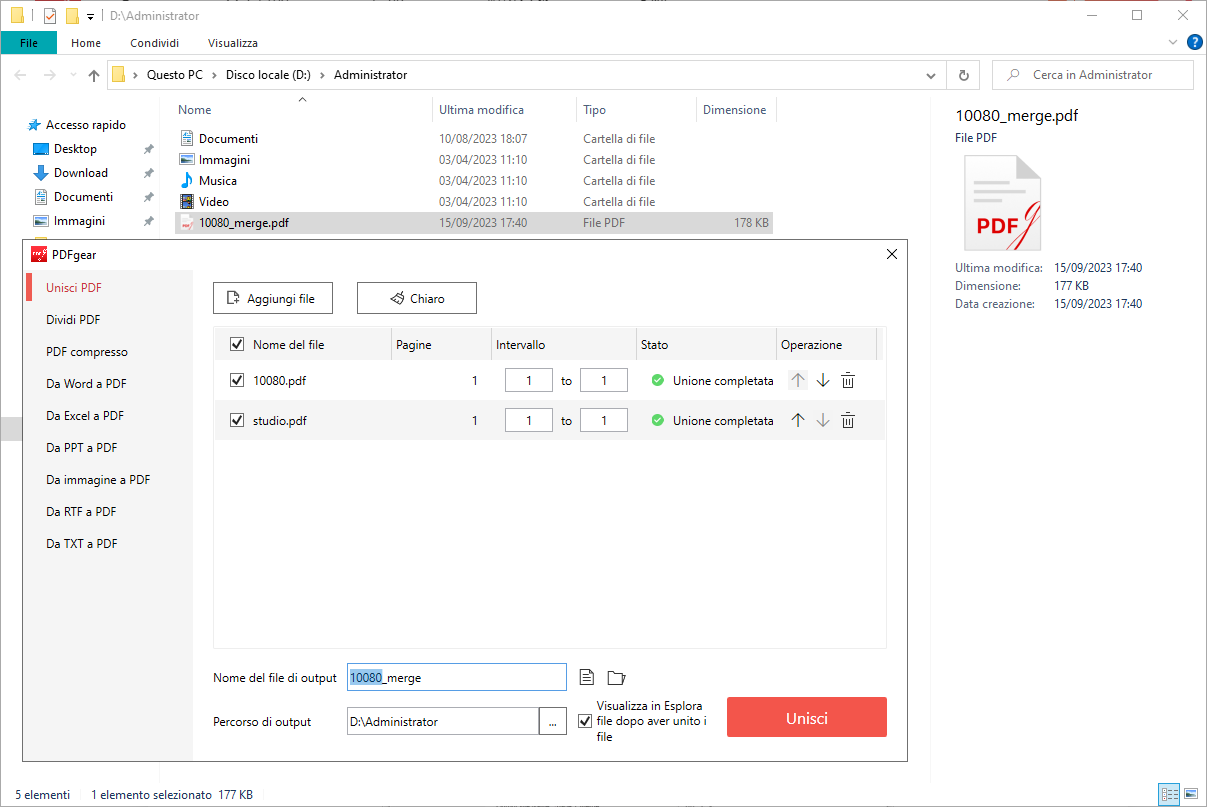This screenshot has height=807, width=1207.
Task: Open output folder icon beside file name
Action: [616, 678]
